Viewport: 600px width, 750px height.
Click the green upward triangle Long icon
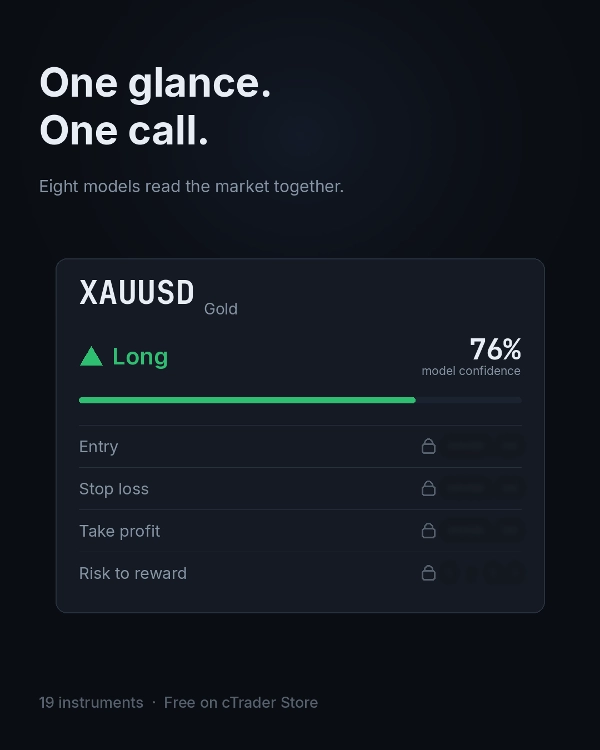click(x=91, y=357)
